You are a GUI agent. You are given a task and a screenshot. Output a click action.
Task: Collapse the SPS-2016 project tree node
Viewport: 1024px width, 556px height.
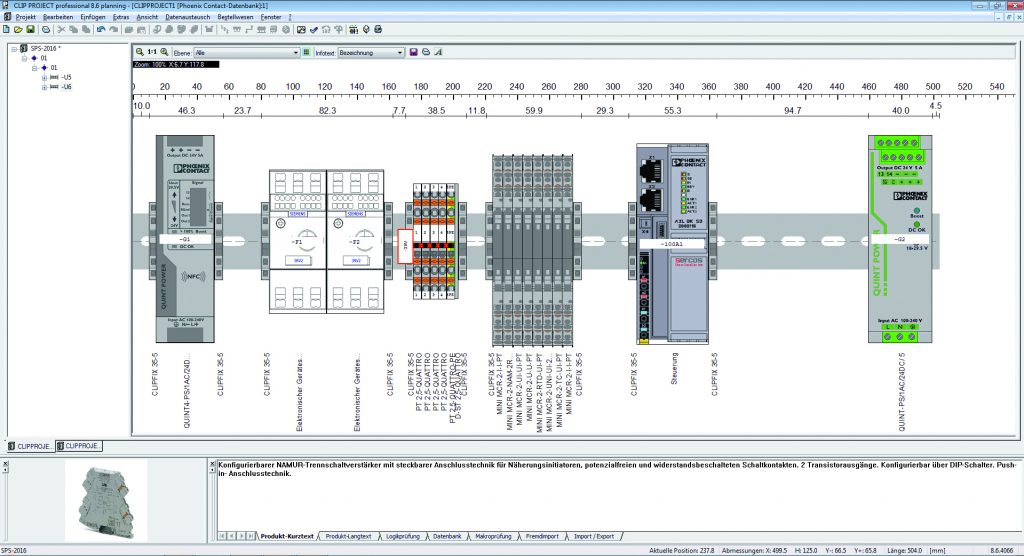pyautogui.click(x=13, y=48)
